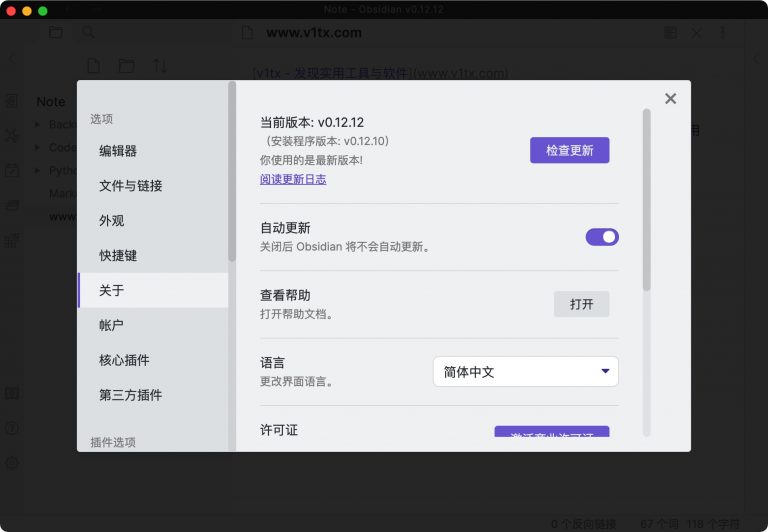This screenshot has width=768, height=532.
Task: Click the search magnifier icon in Obsidian window
Action: coord(88,32)
